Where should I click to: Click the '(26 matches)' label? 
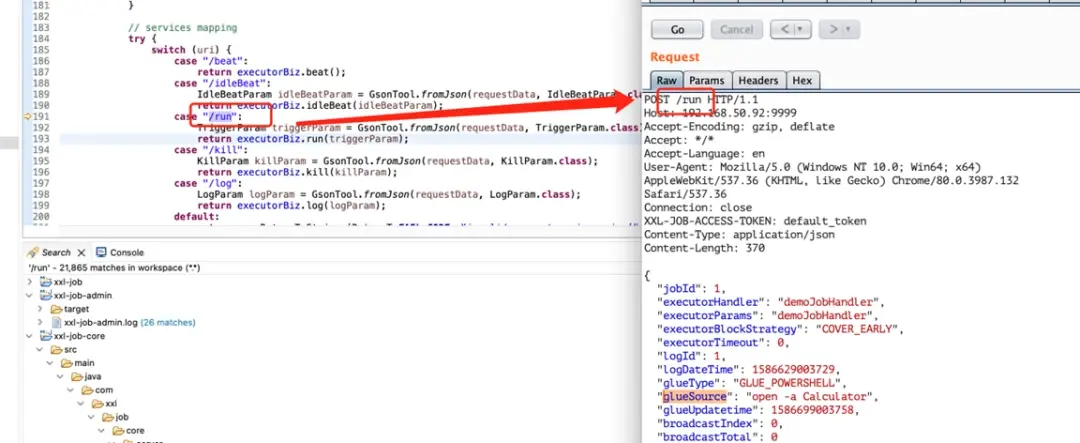pyautogui.click(x=167, y=322)
